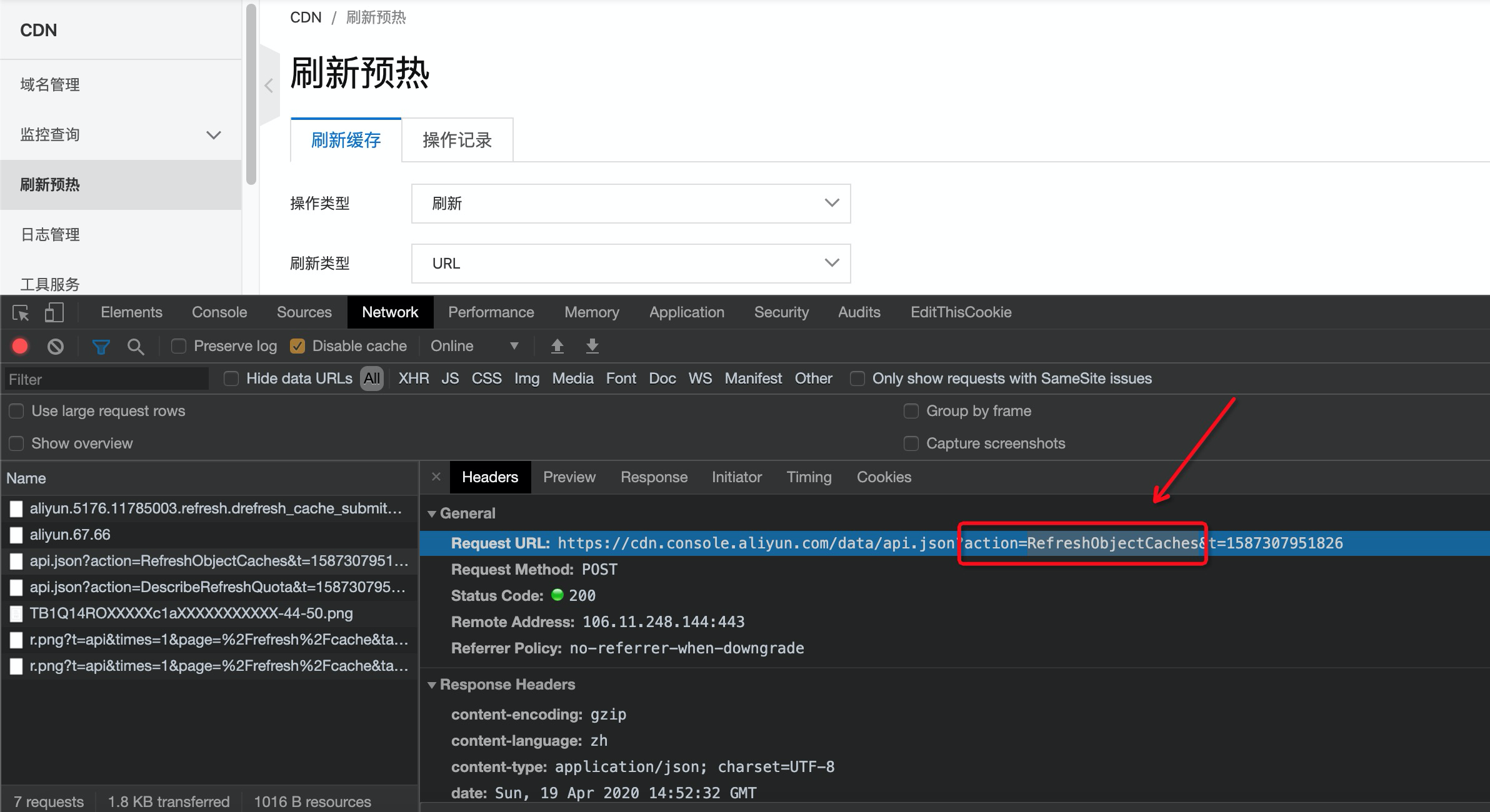Collapse the Response Headers section

(432, 685)
